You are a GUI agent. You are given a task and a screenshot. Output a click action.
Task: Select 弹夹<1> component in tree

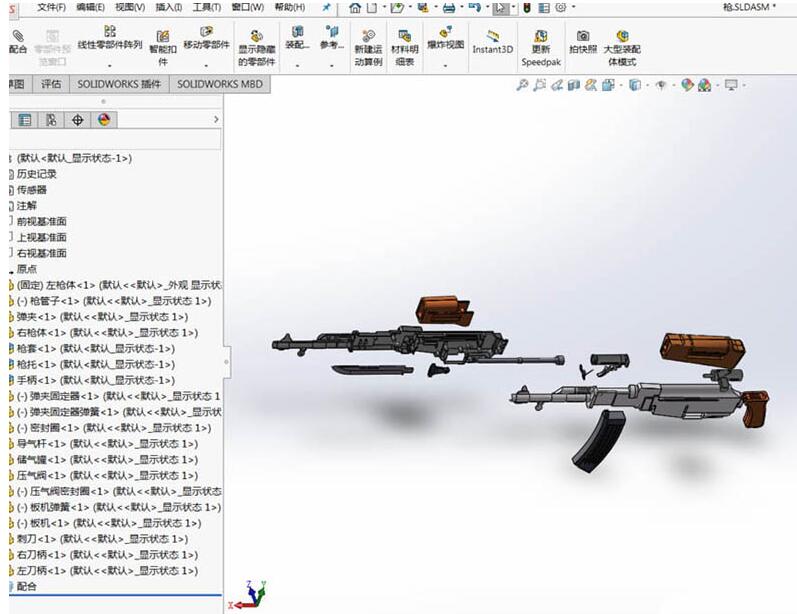[x=102, y=317]
